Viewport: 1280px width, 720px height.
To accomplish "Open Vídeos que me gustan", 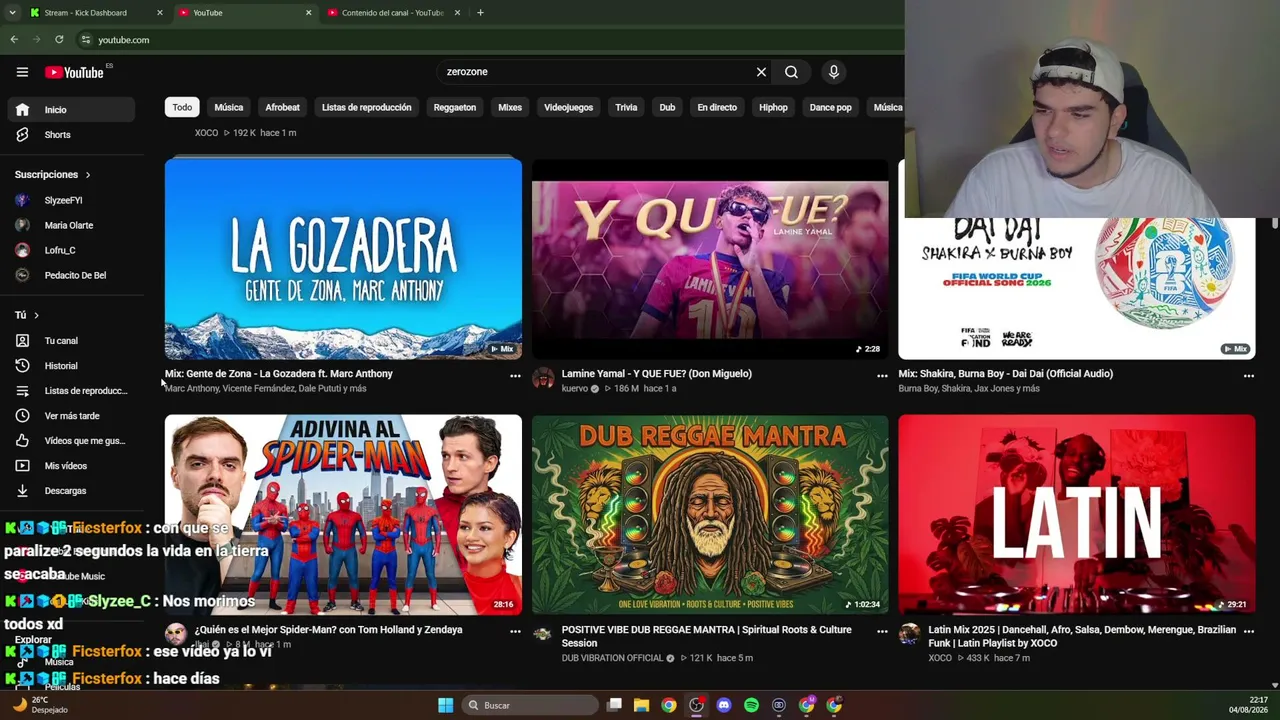I will tap(70, 441).
